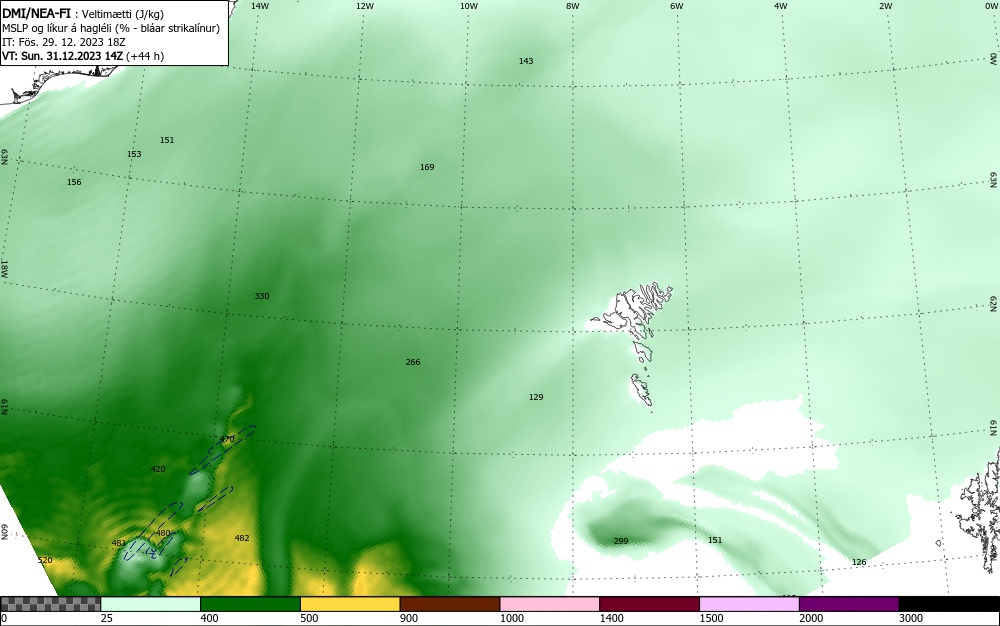Click the purple 2000–3000 legend swatch
The width and height of the screenshot is (1000, 626).
tap(849, 604)
